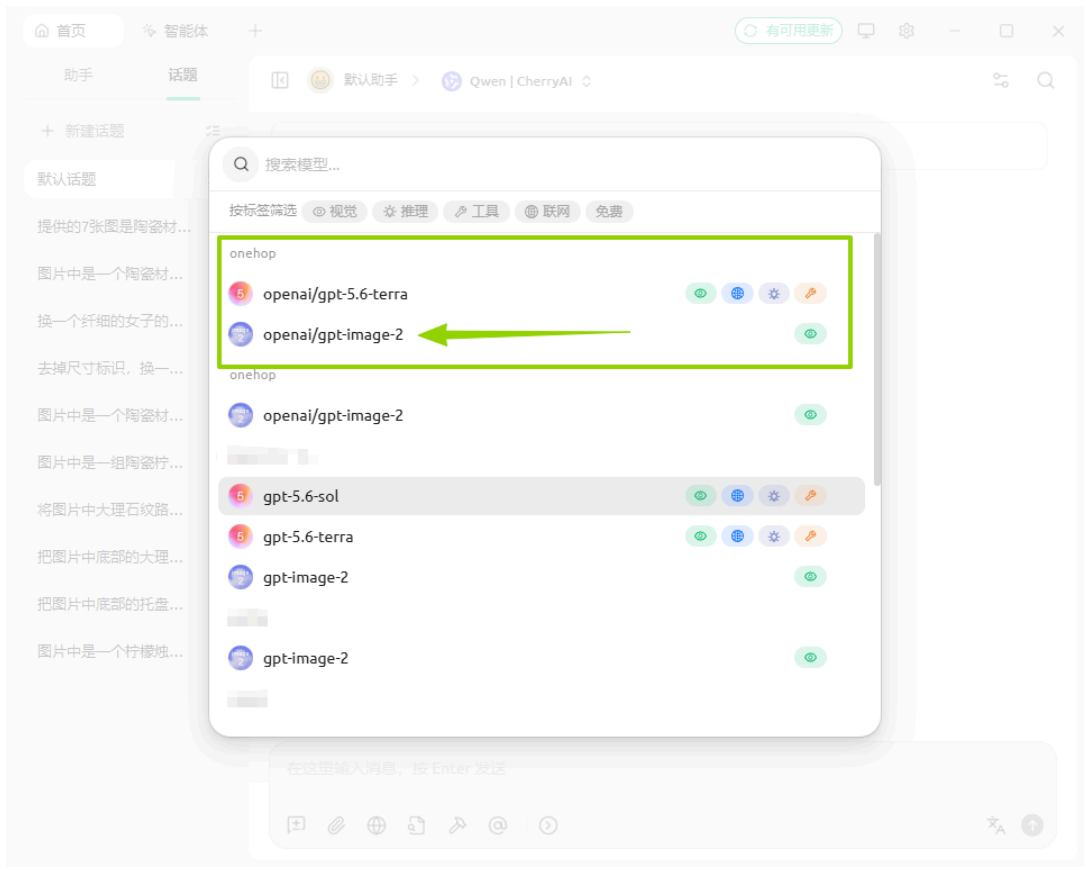
Task: Open topic 图片中是一个柠檬烛…
Action: 111,651
